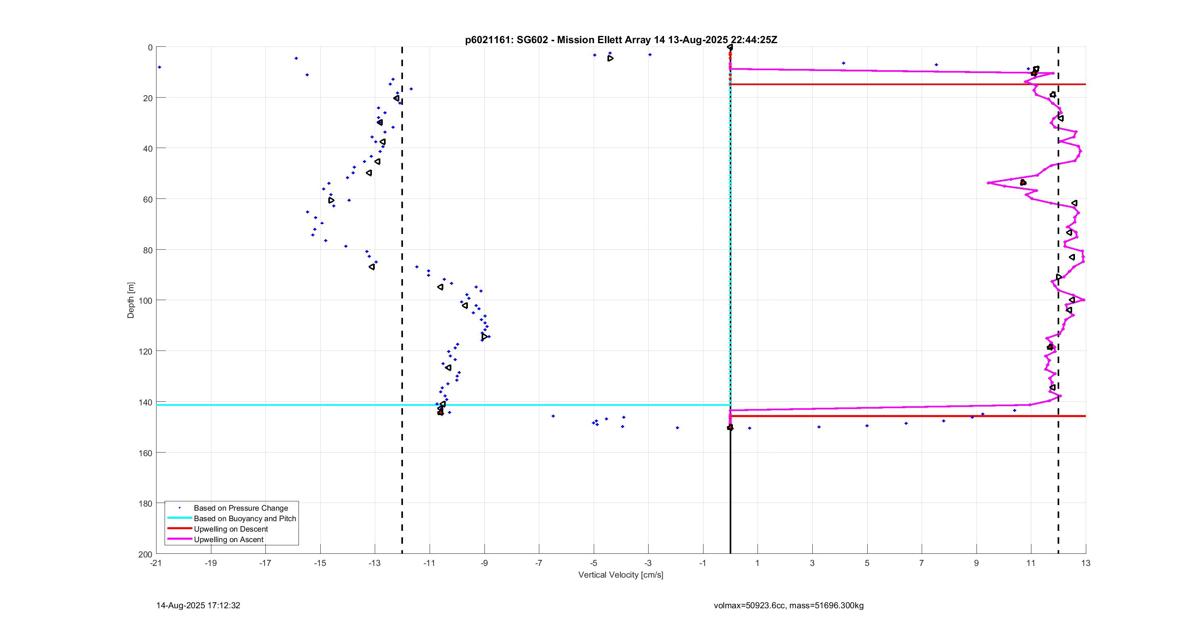
Task: Click legend entry 'Upwelling on Descent'
Action: tap(231, 529)
